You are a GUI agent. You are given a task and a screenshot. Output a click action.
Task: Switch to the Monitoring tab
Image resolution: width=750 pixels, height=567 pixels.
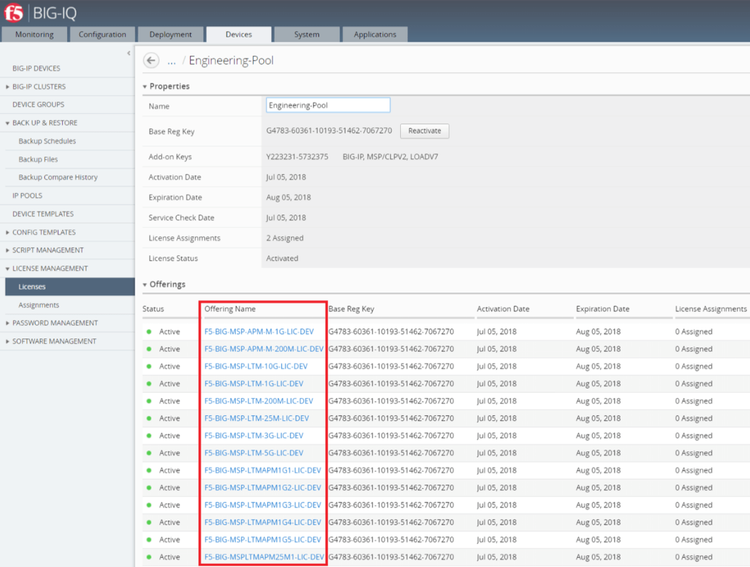click(x=35, y=35)
